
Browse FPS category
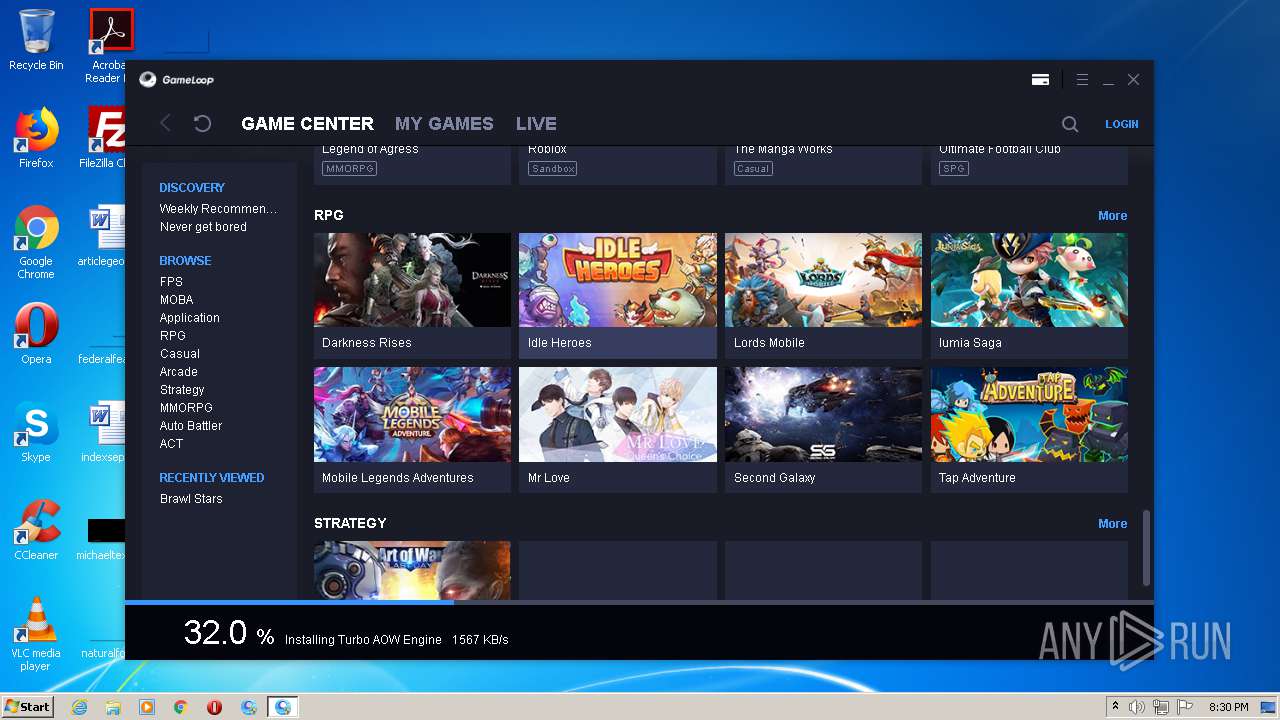tap(171, 282)
